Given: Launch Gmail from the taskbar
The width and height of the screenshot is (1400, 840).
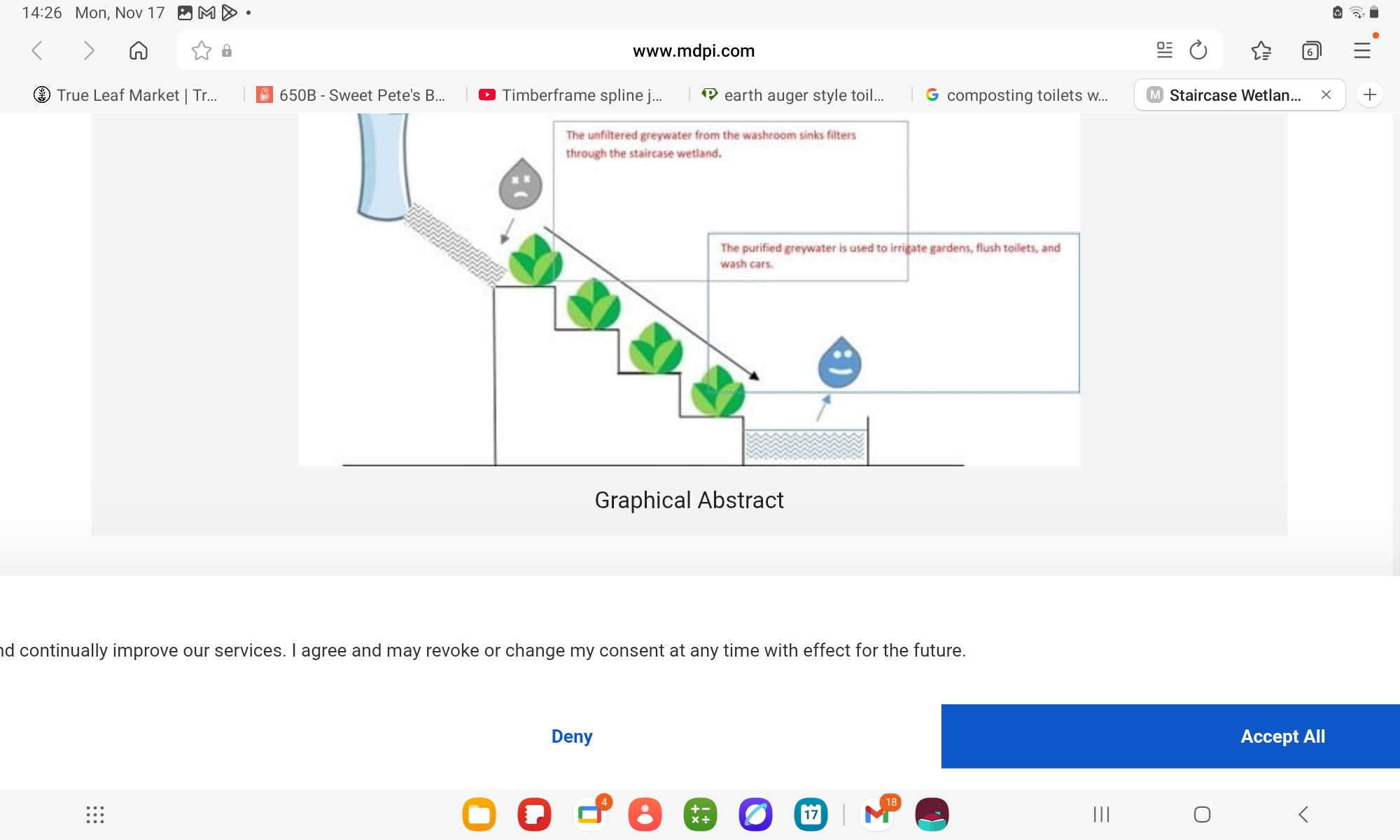Looking at the screenshot, I should [877, 815].
